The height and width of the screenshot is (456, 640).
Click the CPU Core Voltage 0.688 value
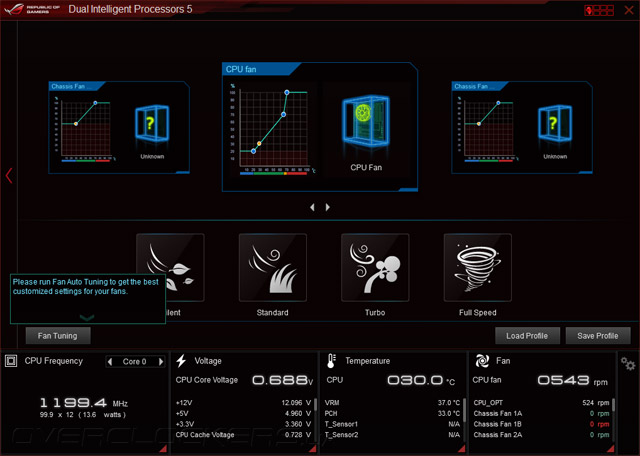pyautogui.click(x=282, y=380)
